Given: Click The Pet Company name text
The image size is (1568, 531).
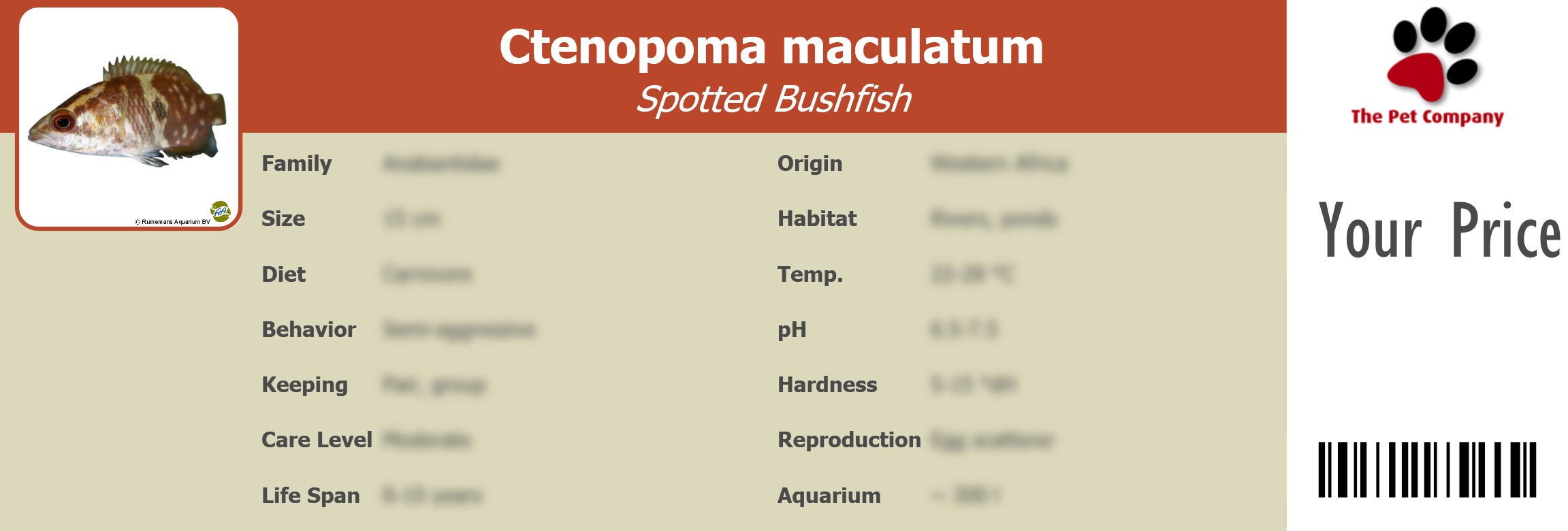Looking at the screenshot, I should (x=1427, y=117).
